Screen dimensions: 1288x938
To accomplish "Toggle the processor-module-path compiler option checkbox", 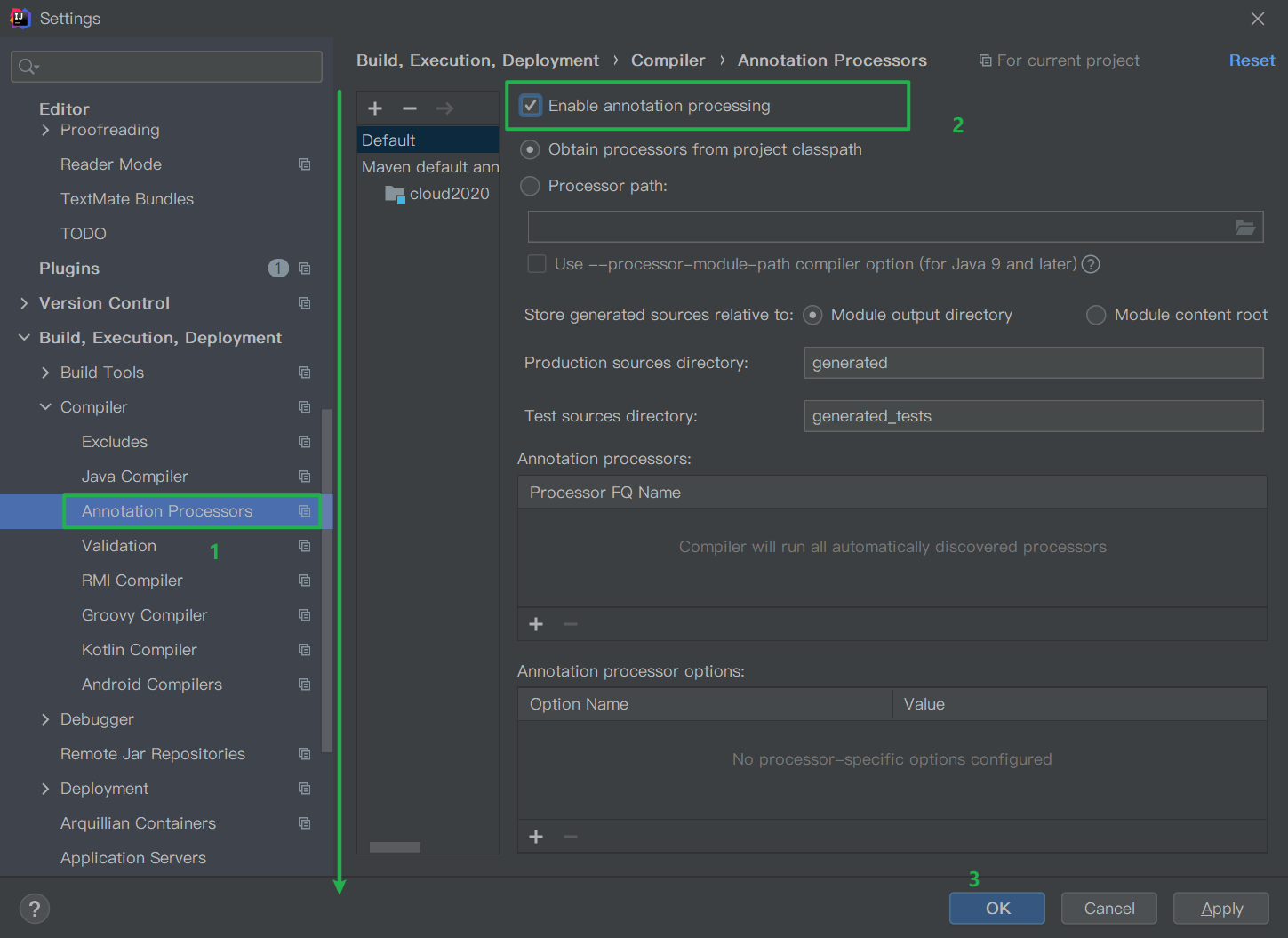I will click(537, 264).
